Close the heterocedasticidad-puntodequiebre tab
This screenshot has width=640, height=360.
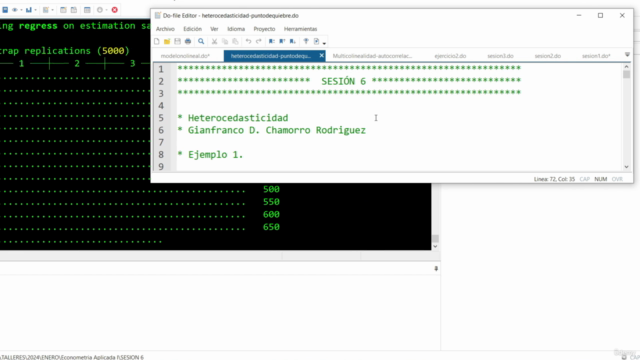[322, 55]
